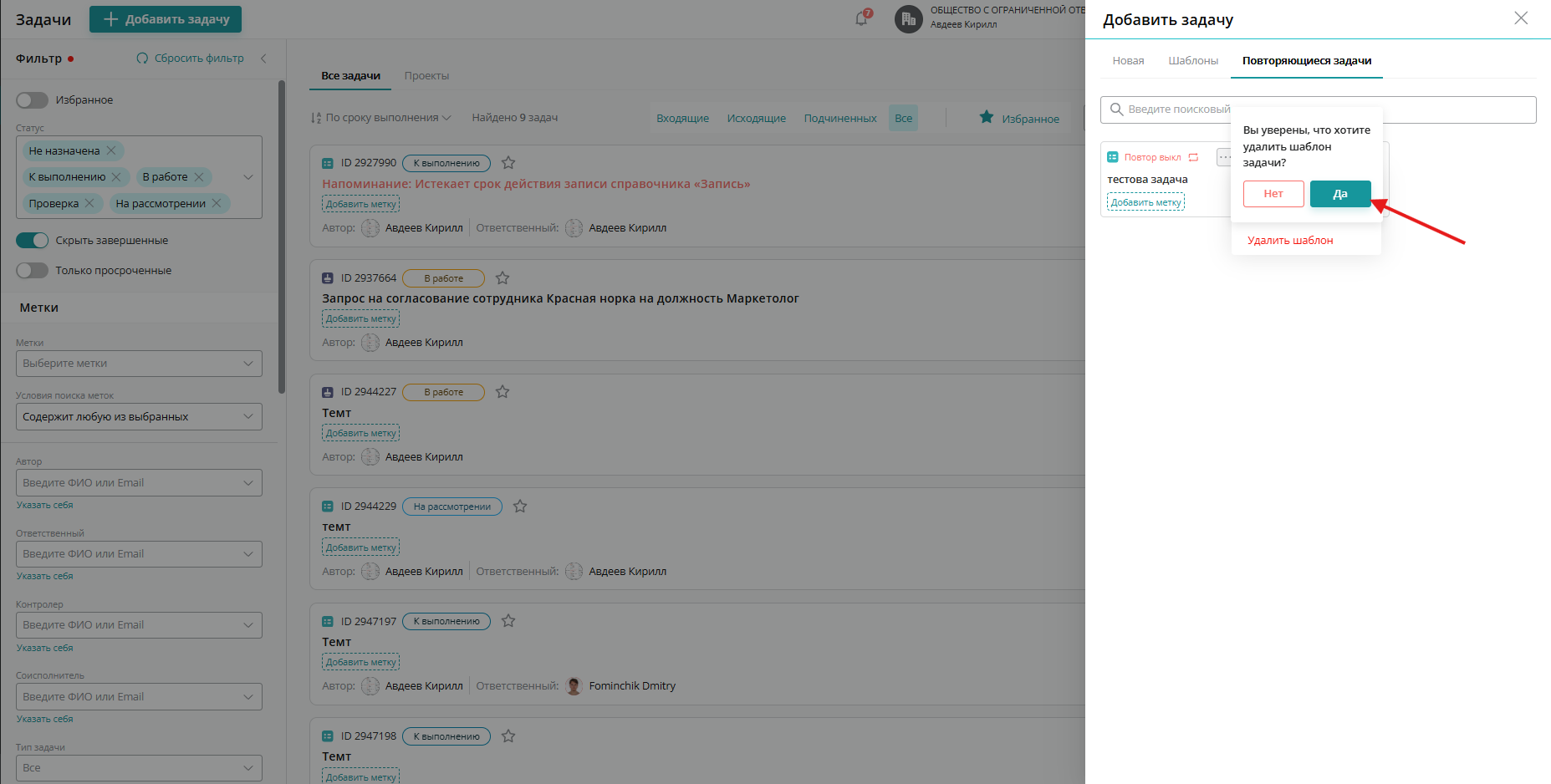Remove the На рассмотрении status tag
Screen dimensions: 1551x784
coord(217,204)
